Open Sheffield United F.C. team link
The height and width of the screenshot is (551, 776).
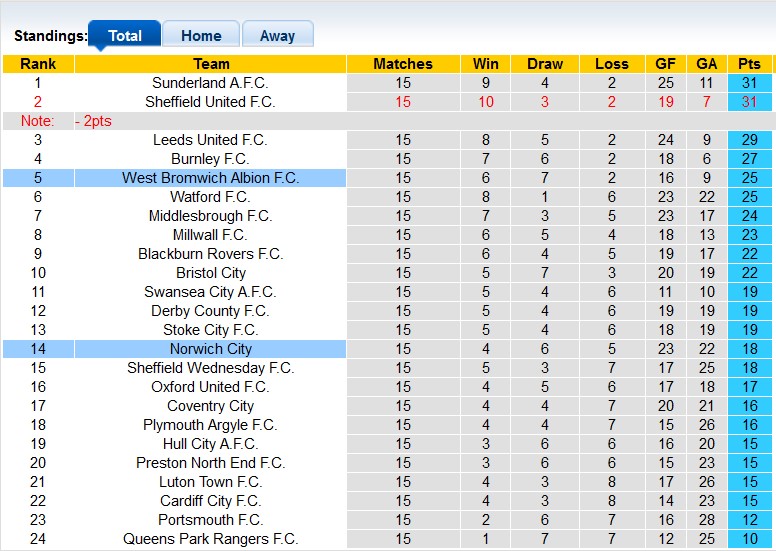coord(210,102)
